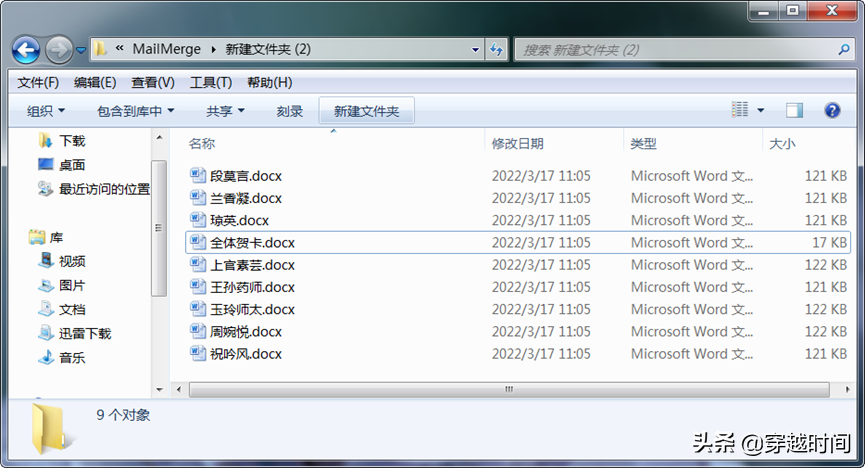The image size is (865, 468).
Task: Open the address bar previous locations dropdown
Action: click(476, 50)
